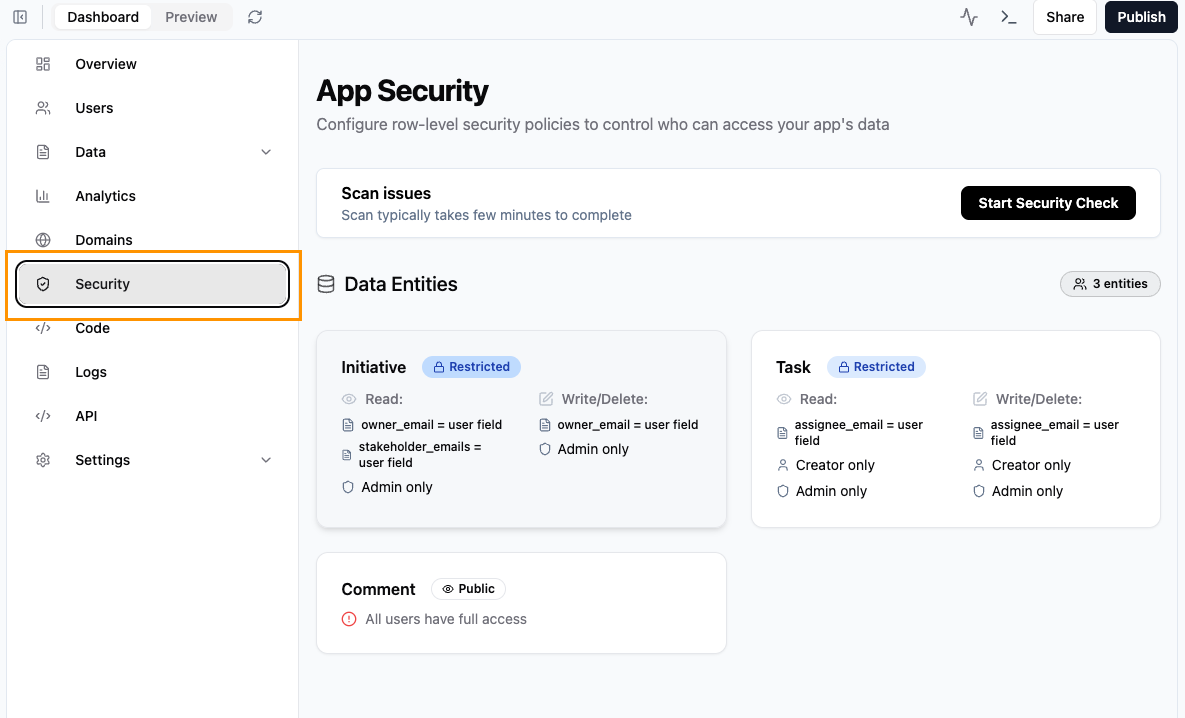
Task: Open the Comment entity card
Action: click(x=521, y=603)
